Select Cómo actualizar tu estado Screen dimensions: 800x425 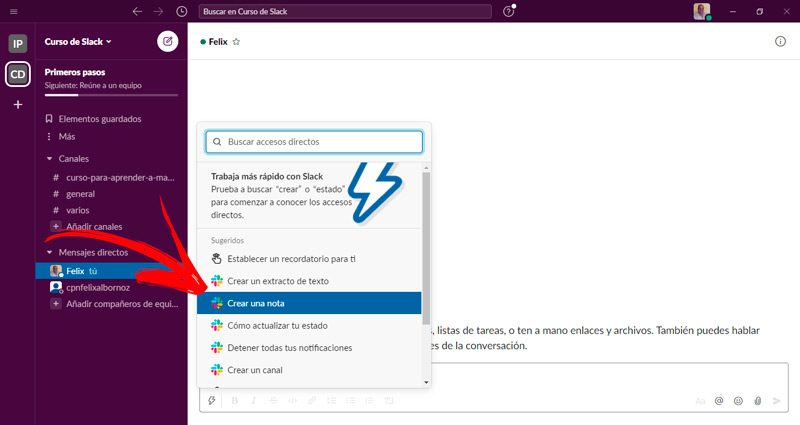pyautogui.click(x=309, y=326)
